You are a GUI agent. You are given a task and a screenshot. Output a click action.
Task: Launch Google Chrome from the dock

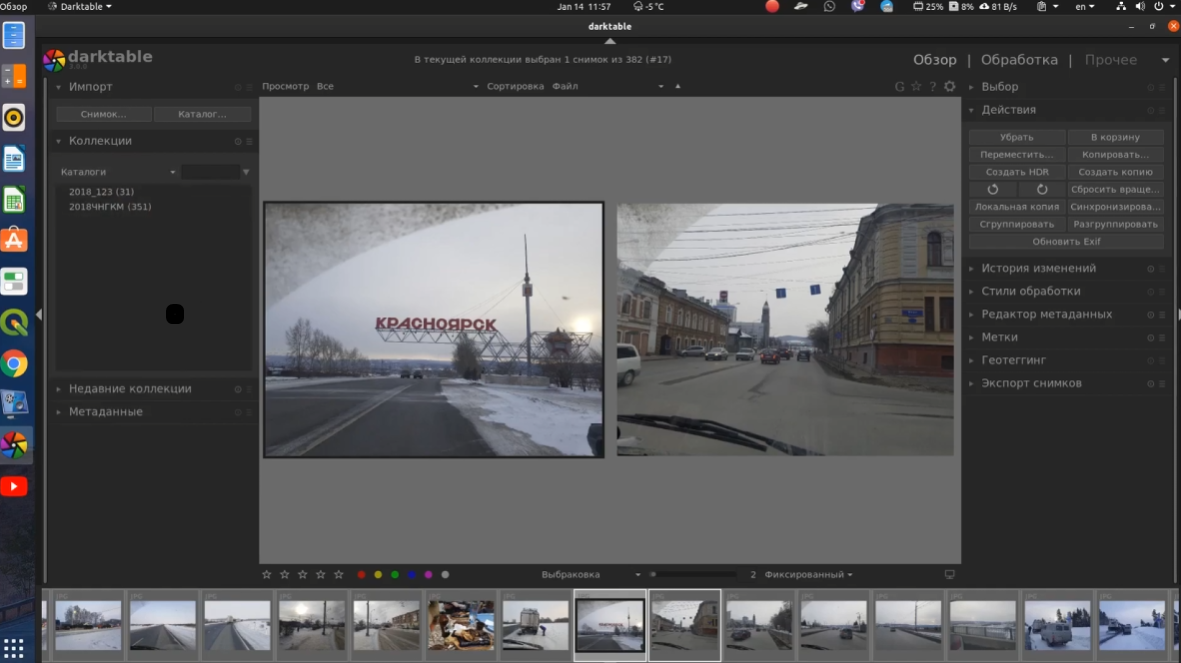[14, 364]
